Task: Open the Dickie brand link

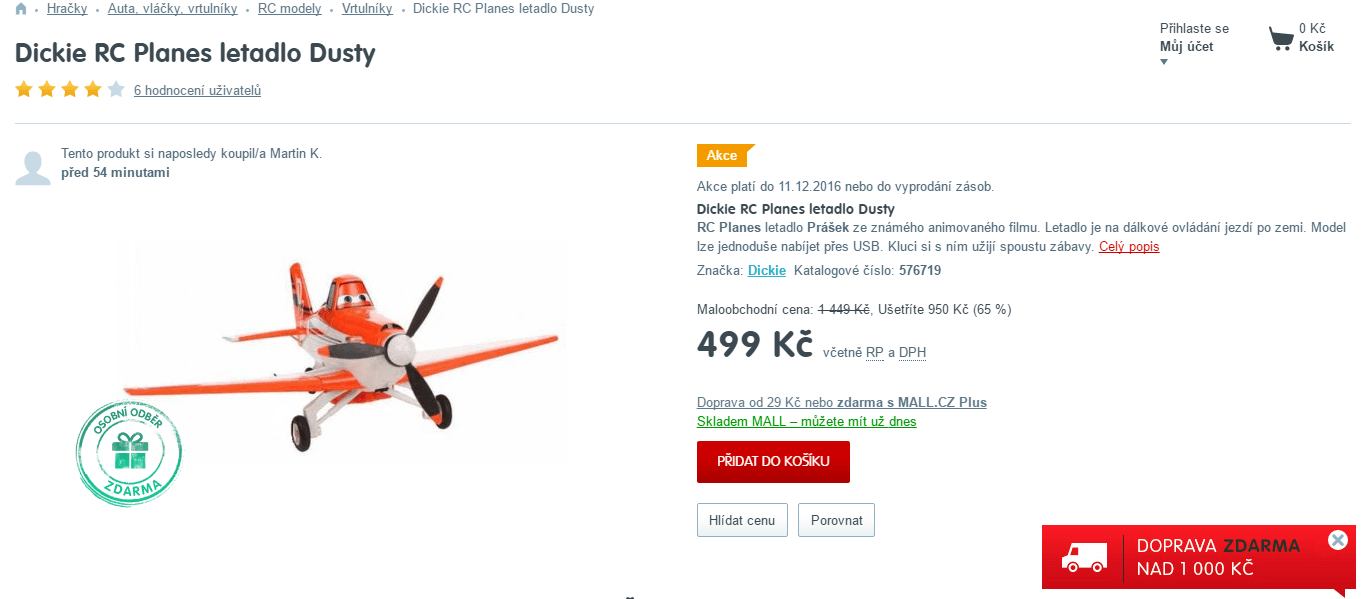Action: pos(767,270)
